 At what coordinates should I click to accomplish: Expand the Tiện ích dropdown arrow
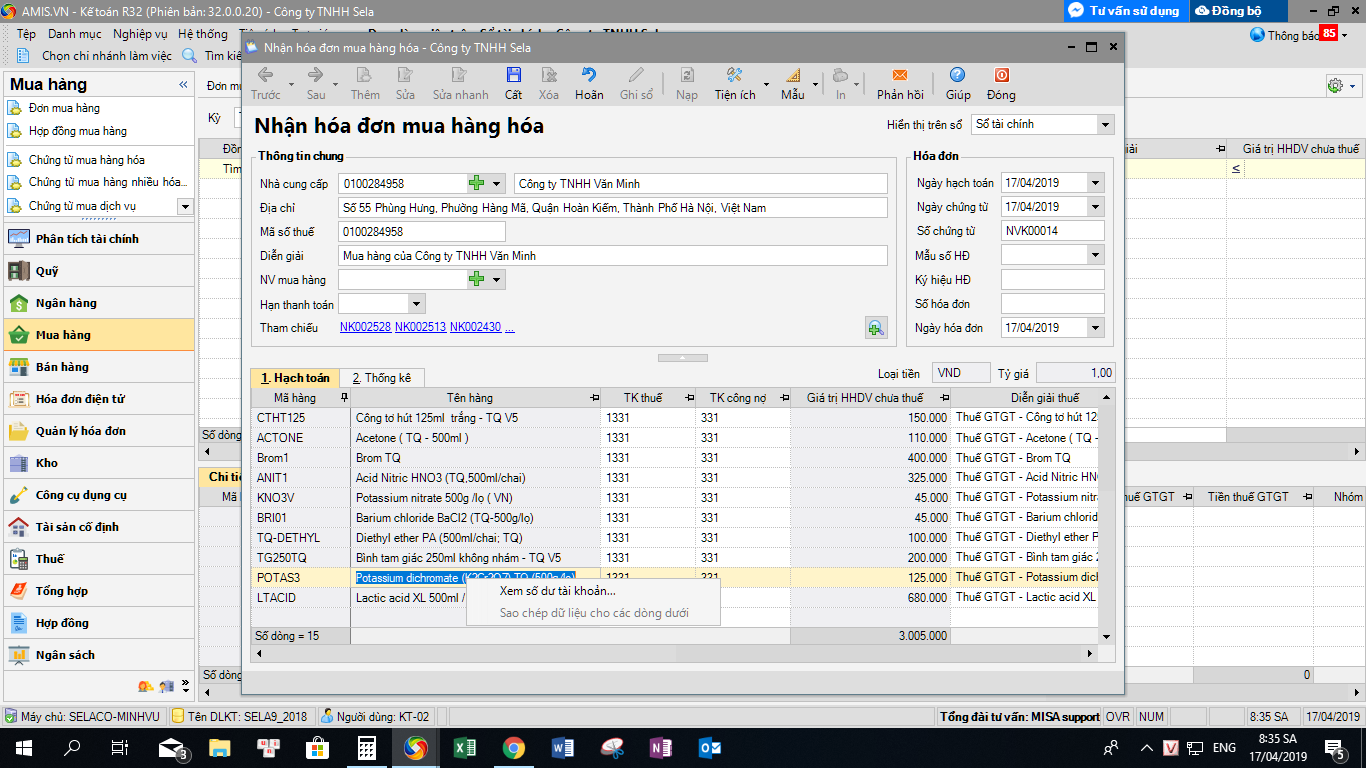point(766,84)
